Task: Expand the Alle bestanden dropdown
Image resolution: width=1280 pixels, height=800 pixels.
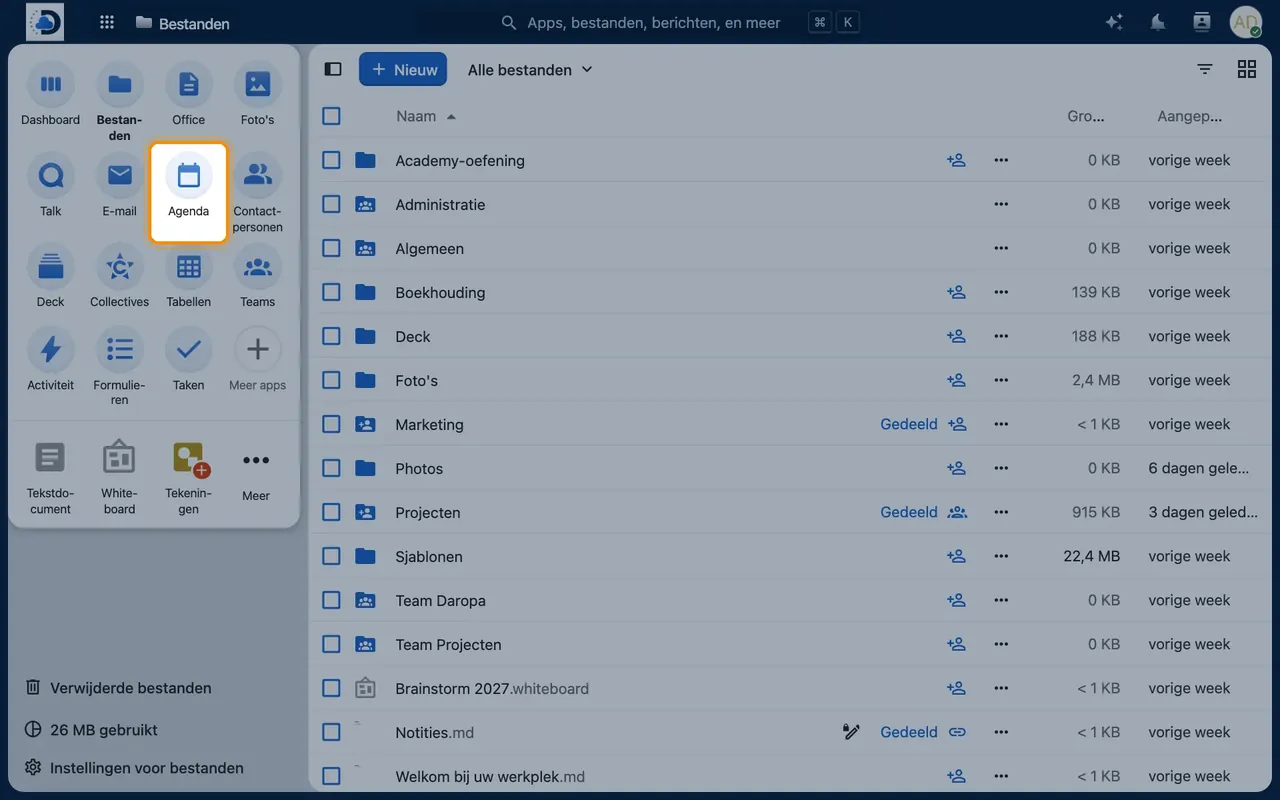Action: click(530, 69)
